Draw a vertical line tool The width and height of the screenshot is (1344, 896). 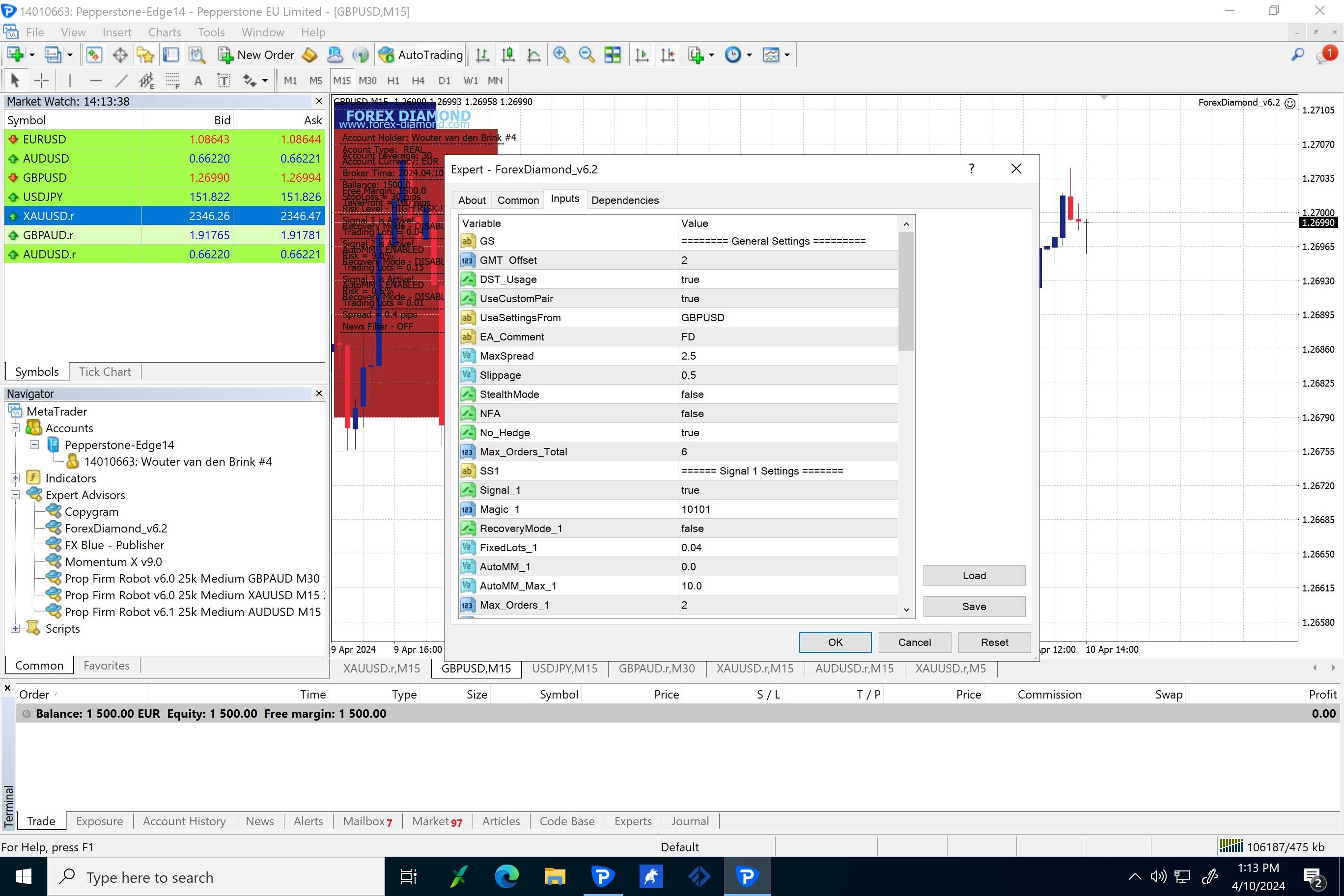click(x=70, y=81)
